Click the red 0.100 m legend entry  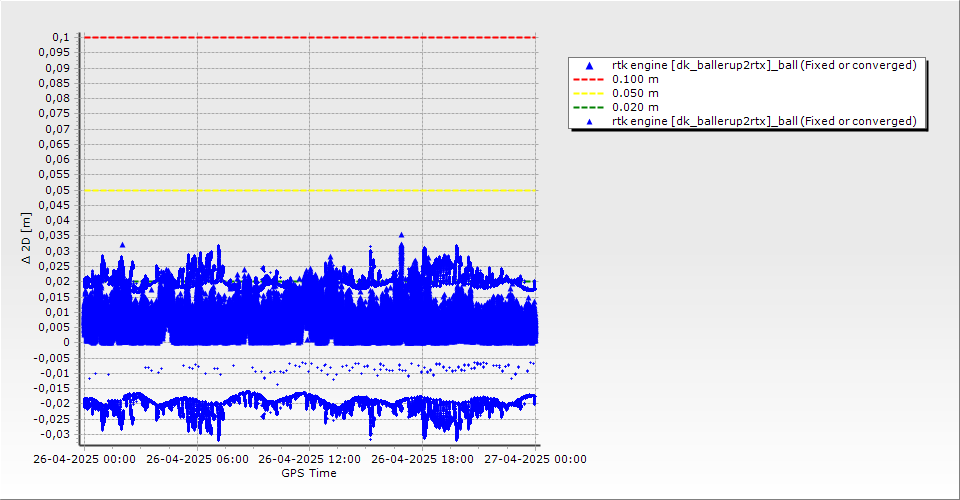click(x=616, y=79)
